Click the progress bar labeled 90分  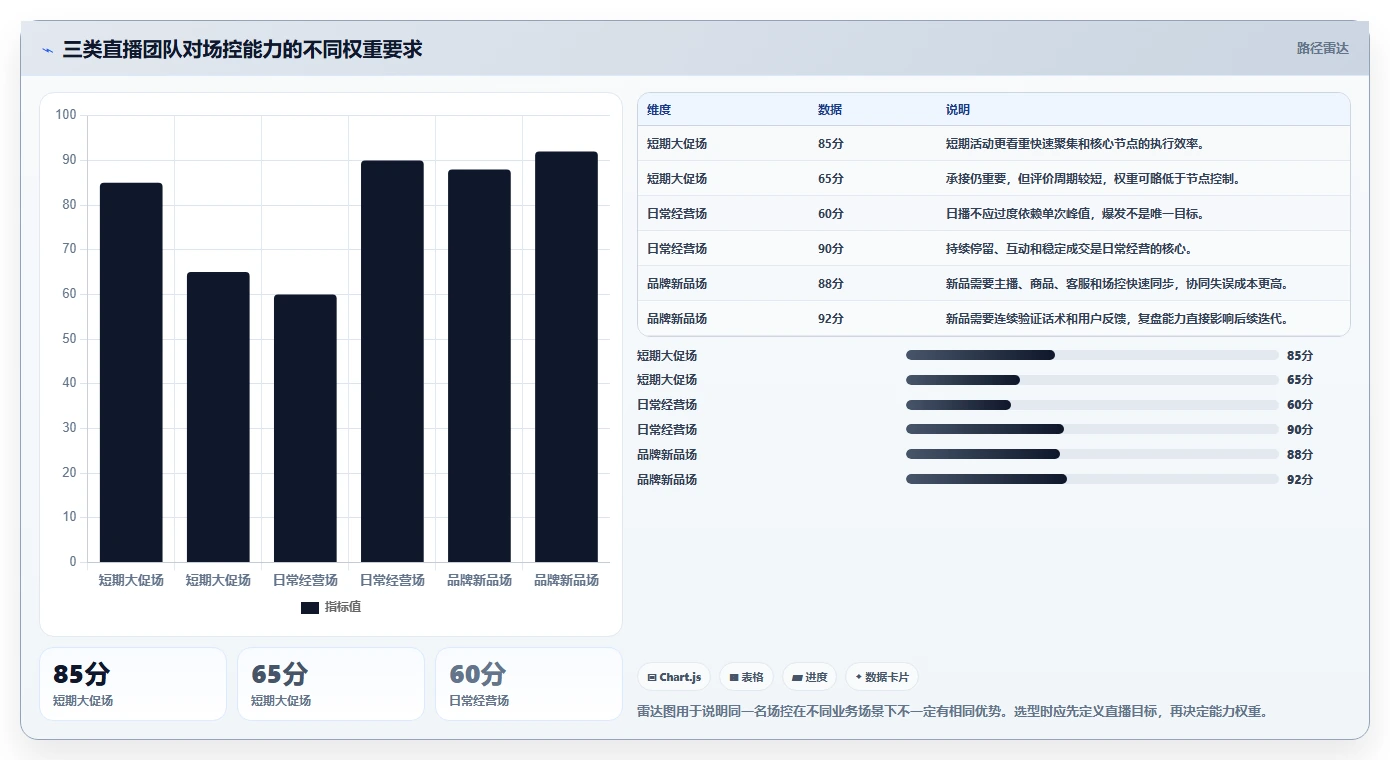click(1092, 429)
